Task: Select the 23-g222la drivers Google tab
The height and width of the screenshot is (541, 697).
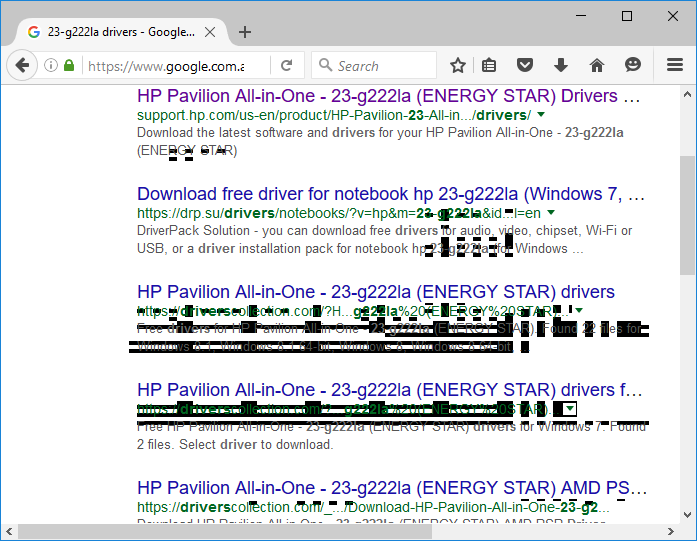Action: (x=122, y=32)
